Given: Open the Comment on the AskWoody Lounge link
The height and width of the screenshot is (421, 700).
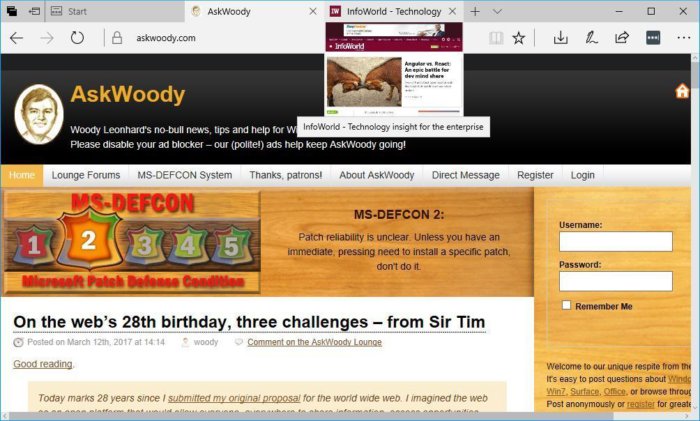Looking at the screenshot, I should 314,342.
